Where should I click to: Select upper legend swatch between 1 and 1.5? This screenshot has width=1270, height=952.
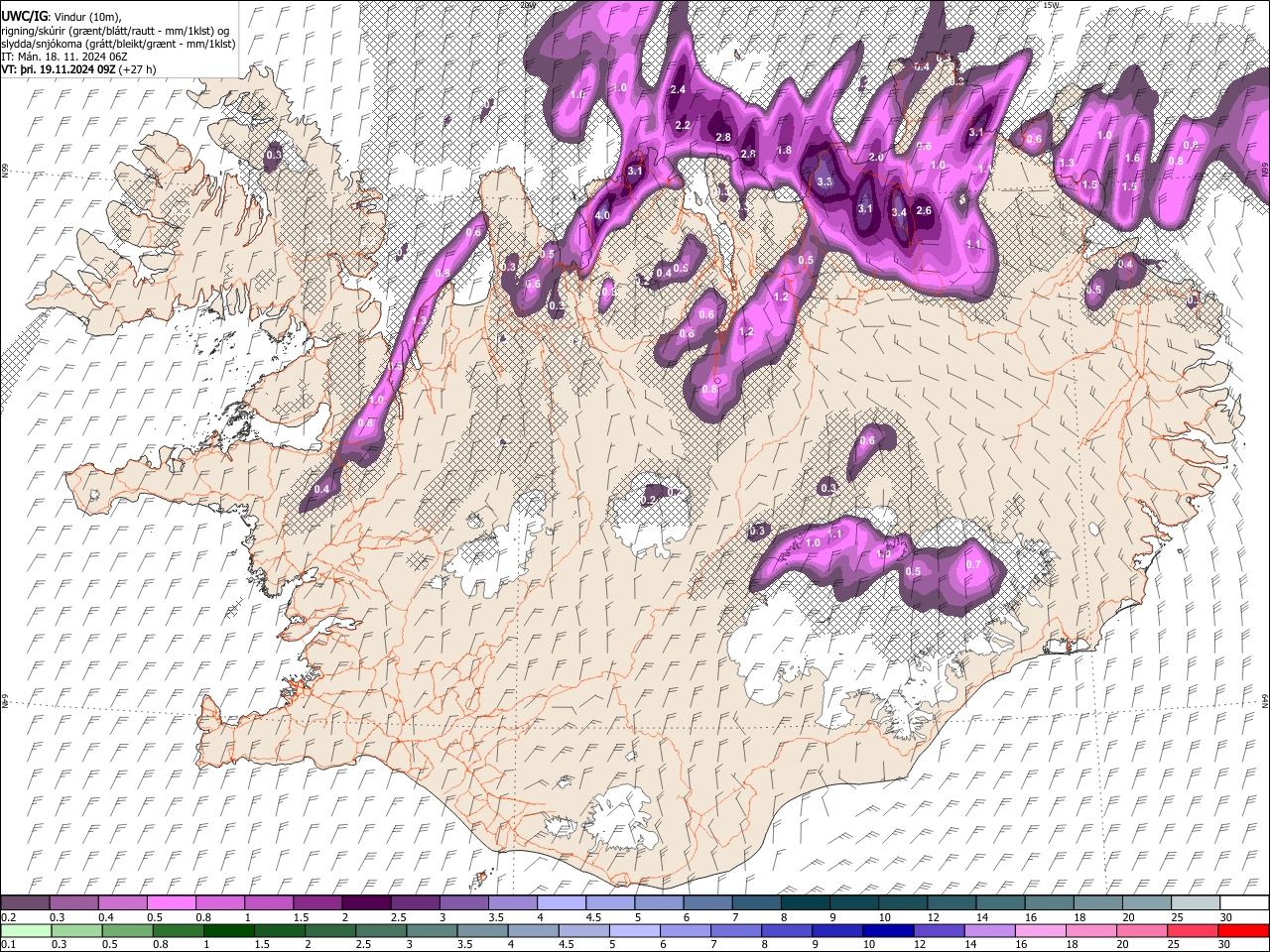pos(268,903)
